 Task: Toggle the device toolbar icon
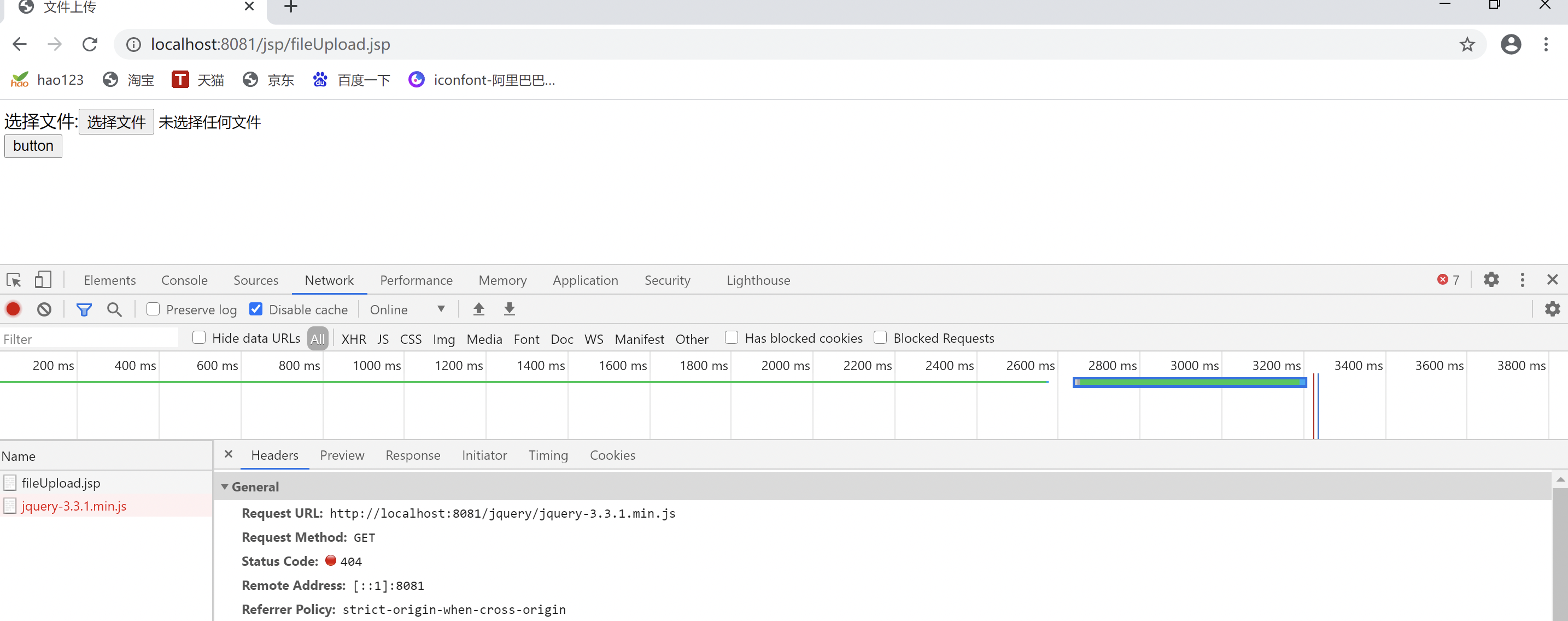(43, 280)
